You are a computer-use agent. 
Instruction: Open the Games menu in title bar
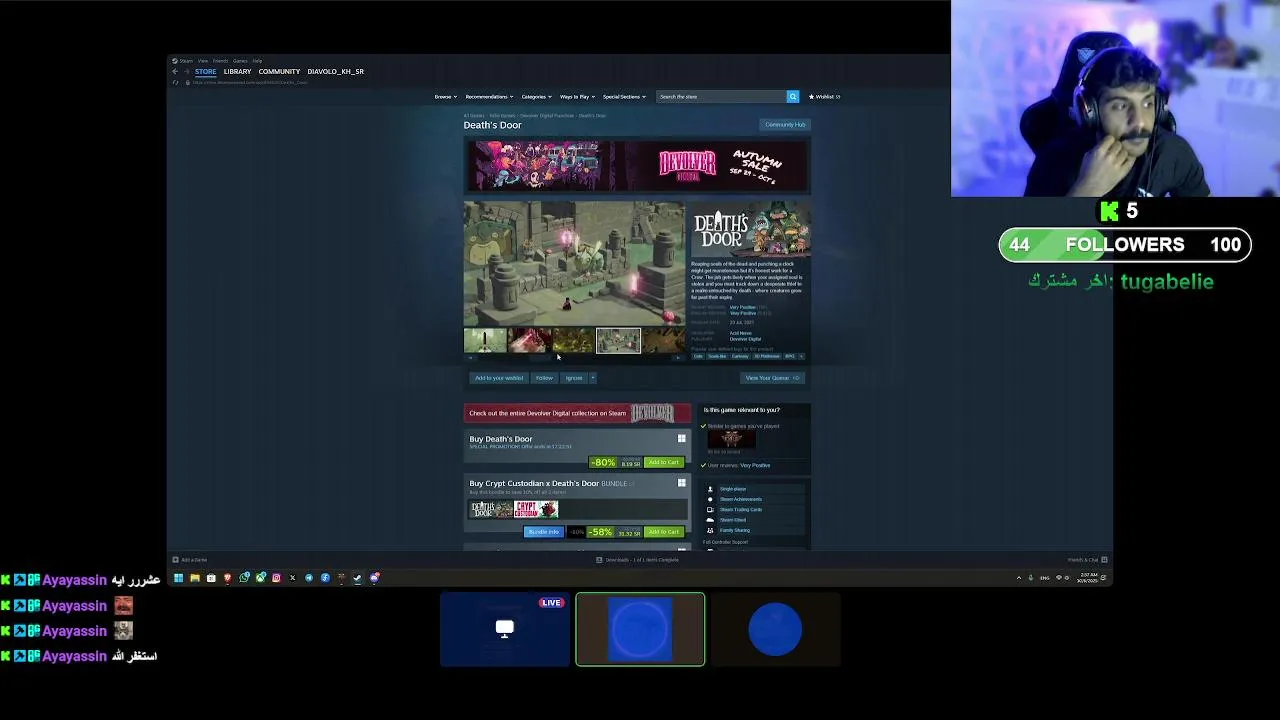[240, 61]
